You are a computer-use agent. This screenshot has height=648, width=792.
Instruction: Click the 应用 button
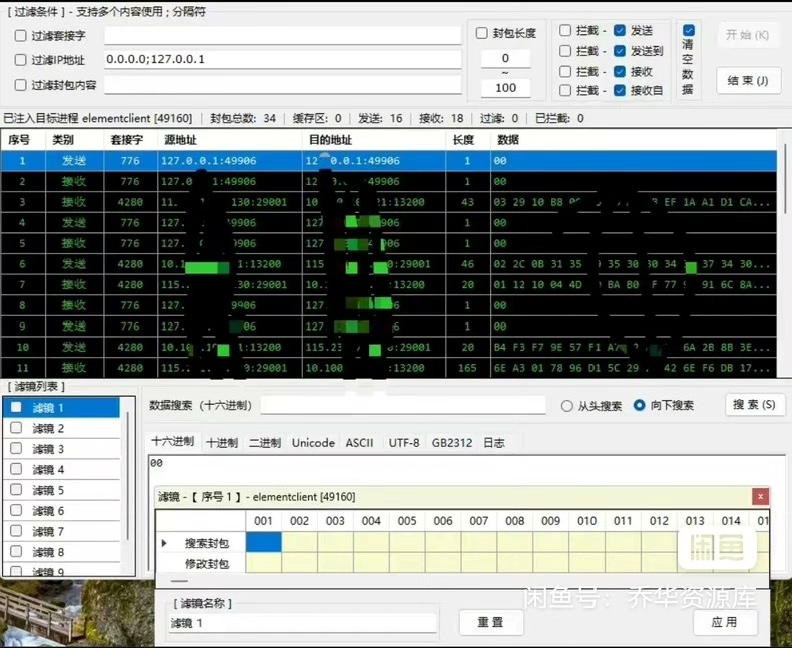coord(724,622)
